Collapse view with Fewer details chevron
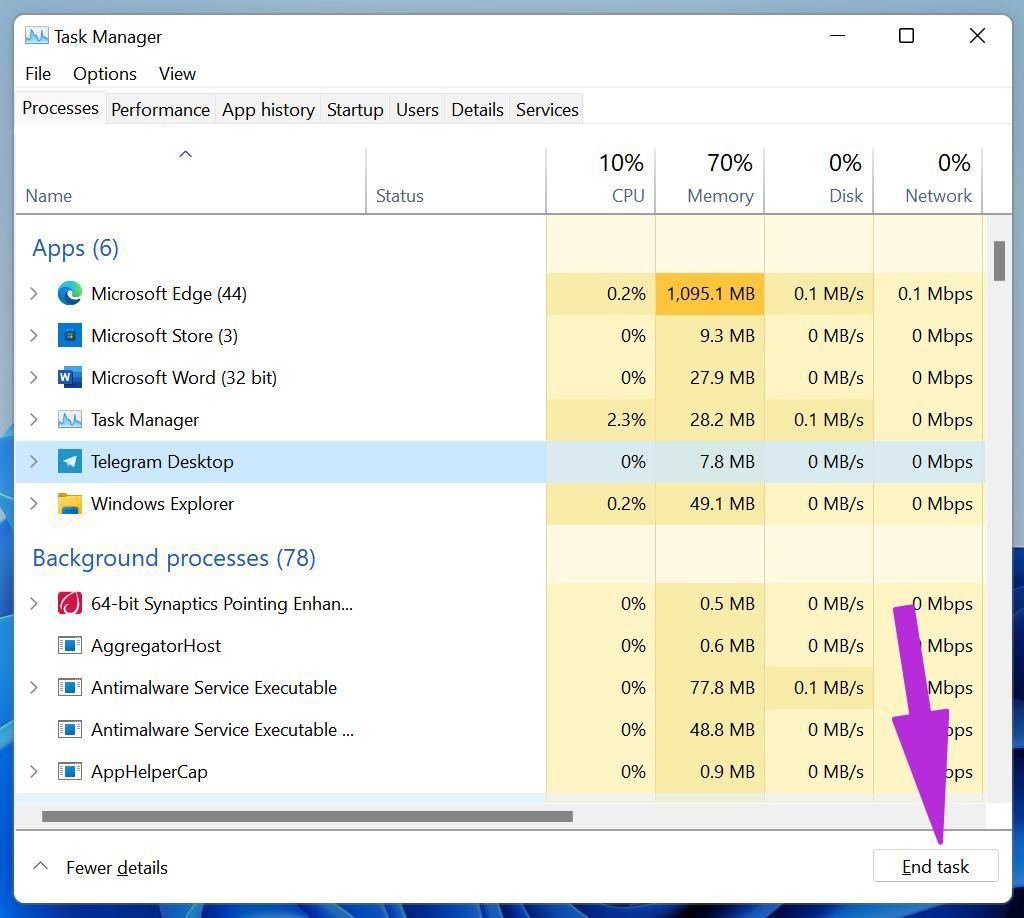 (40, 866)
